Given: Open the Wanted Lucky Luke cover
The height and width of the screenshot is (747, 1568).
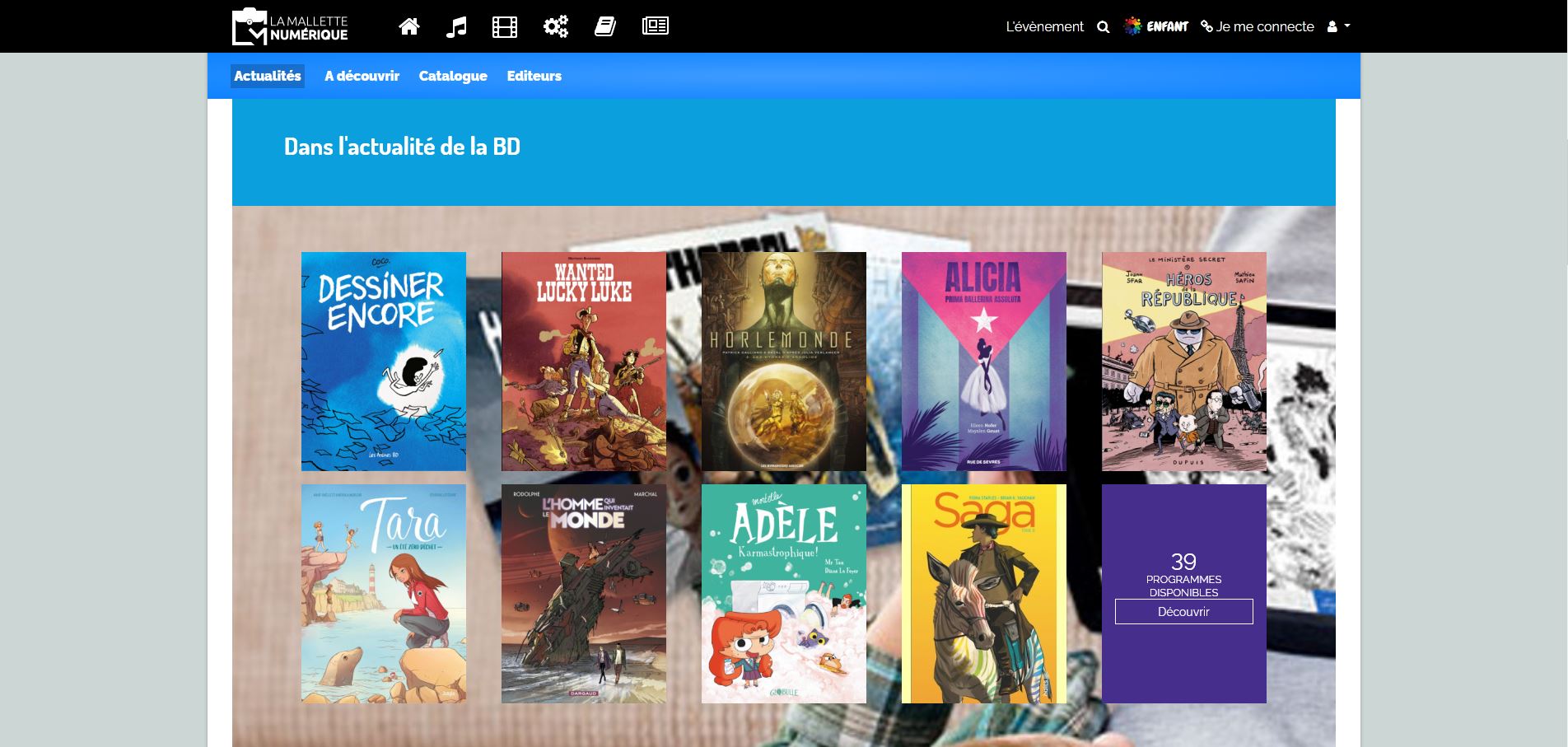Looking at the screenshot, I should click(584, 362).
